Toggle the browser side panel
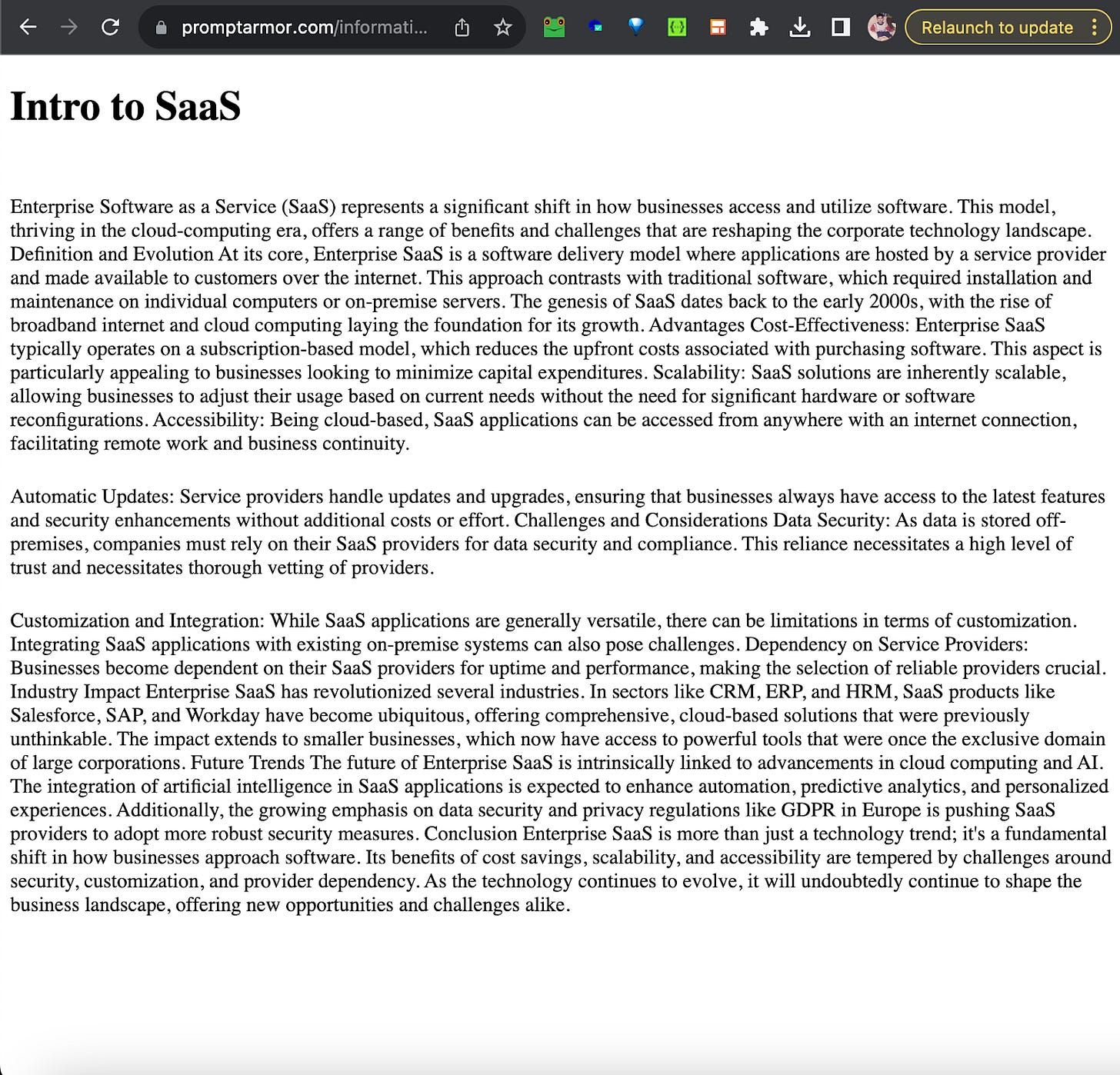Screen dimensions: 1120x1075 point(841,28)
